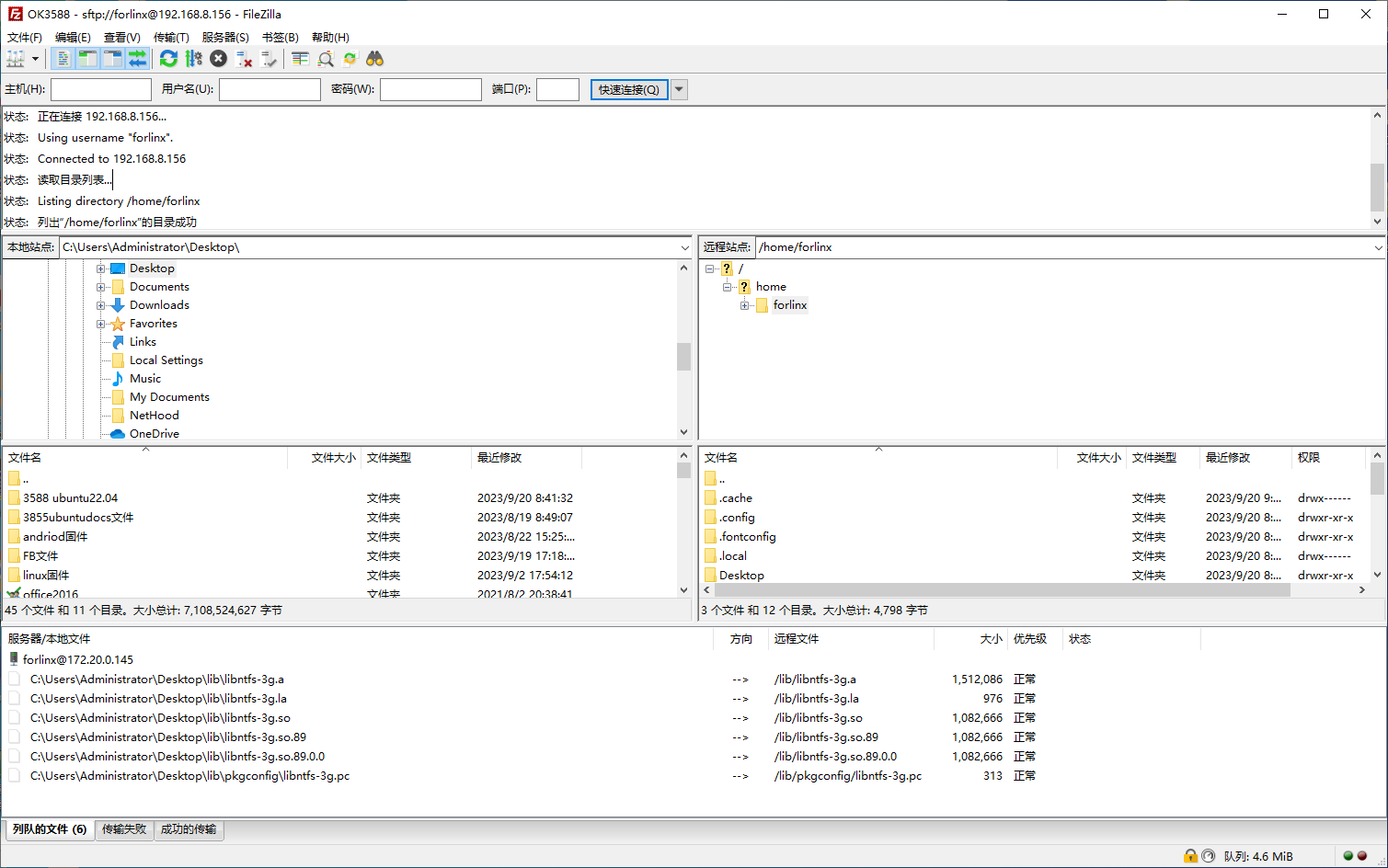
Task: Expand the Favorites node in the local tree
Action: pos(101,324)
